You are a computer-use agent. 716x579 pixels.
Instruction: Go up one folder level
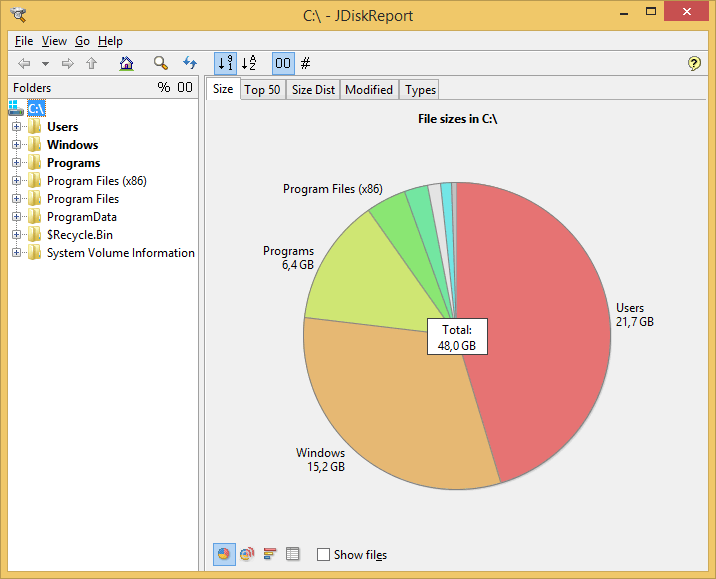click(x=92, y=63)
